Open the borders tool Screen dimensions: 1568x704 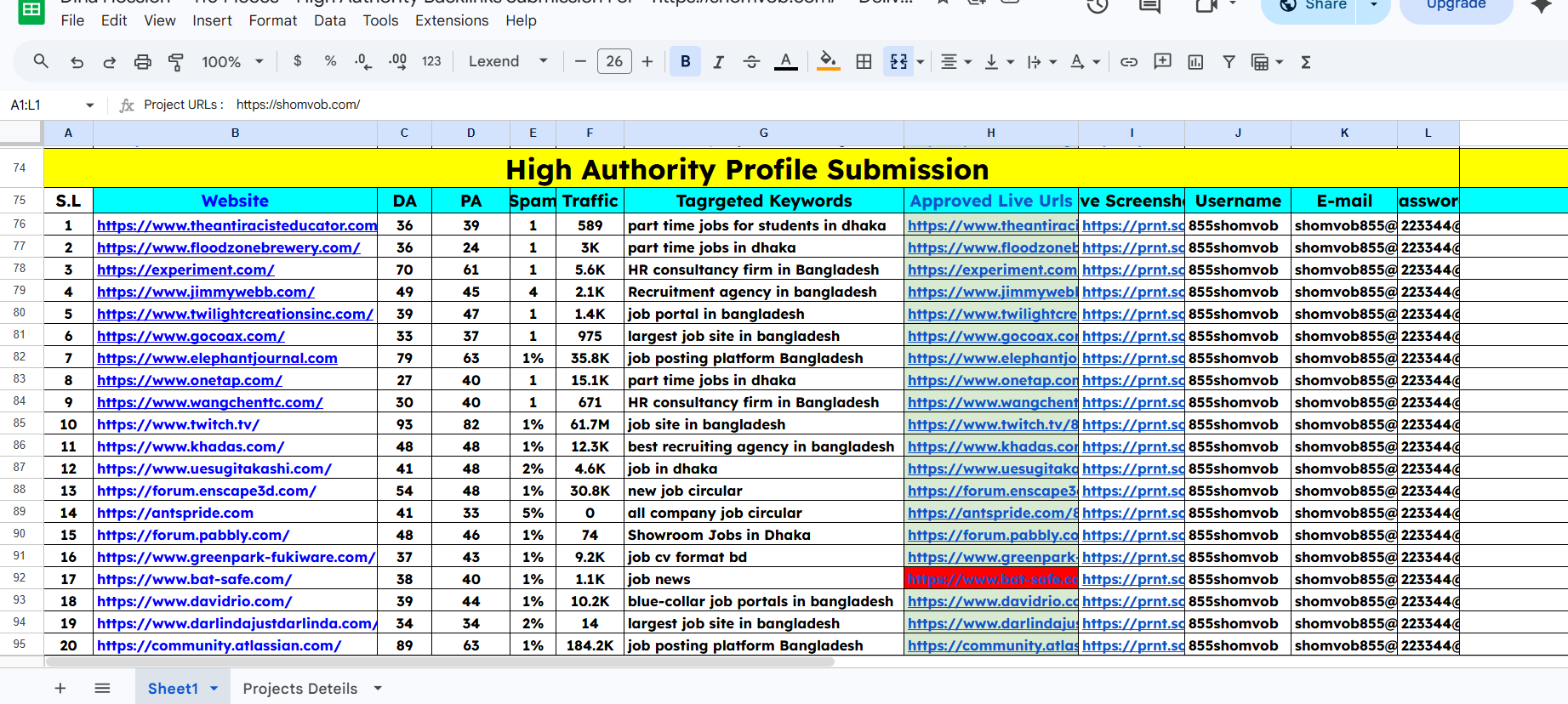pos(864,61)
